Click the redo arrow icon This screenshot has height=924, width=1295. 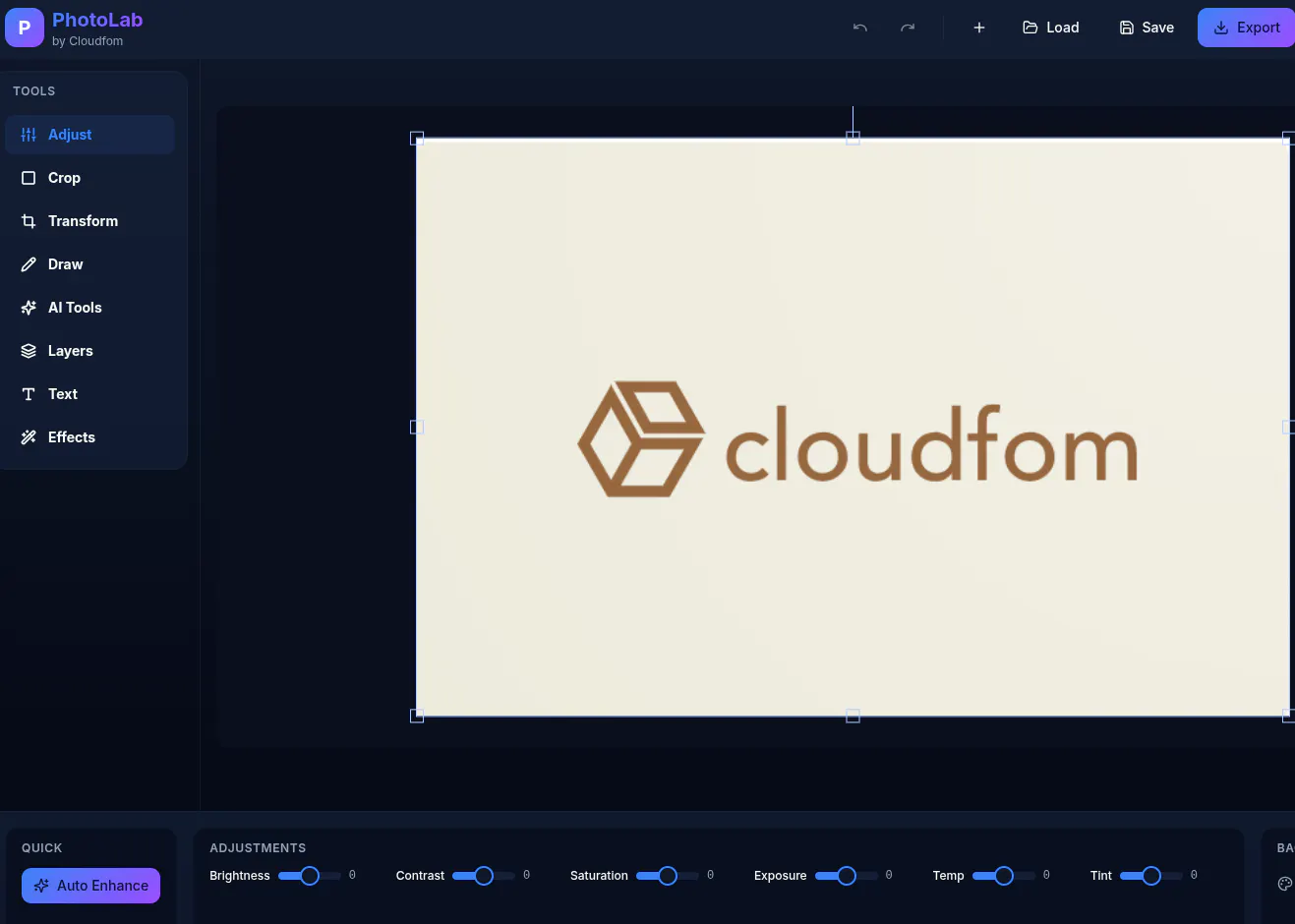(x=908, y=28)
